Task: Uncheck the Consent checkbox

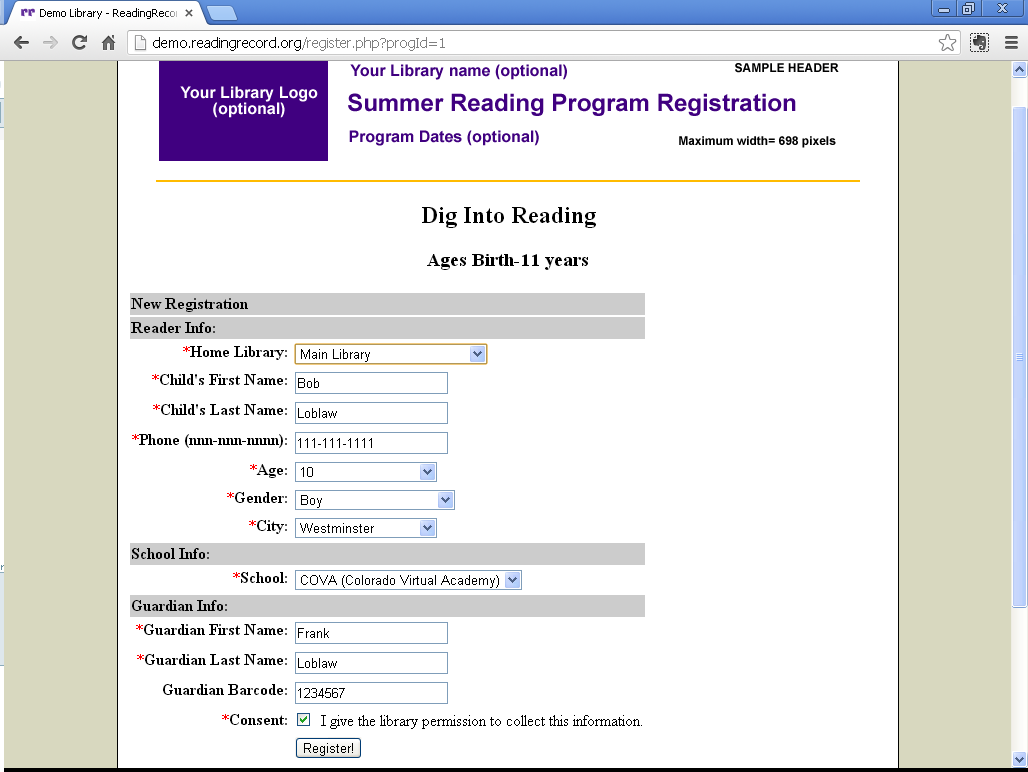Action: tap(304, 720)
